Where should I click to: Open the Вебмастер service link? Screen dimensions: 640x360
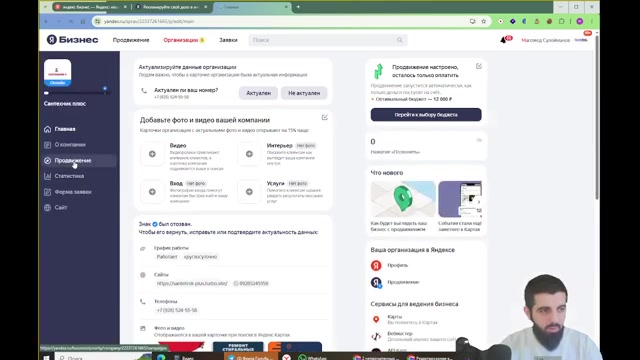400,333
